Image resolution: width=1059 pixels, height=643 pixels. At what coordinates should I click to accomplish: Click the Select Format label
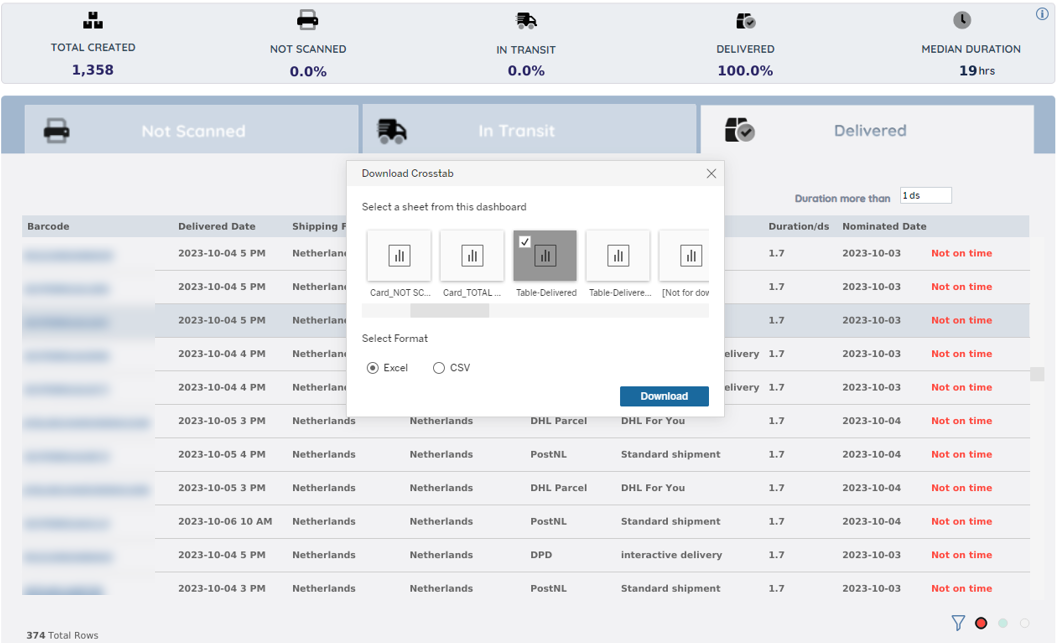click(x=394, y=338)
